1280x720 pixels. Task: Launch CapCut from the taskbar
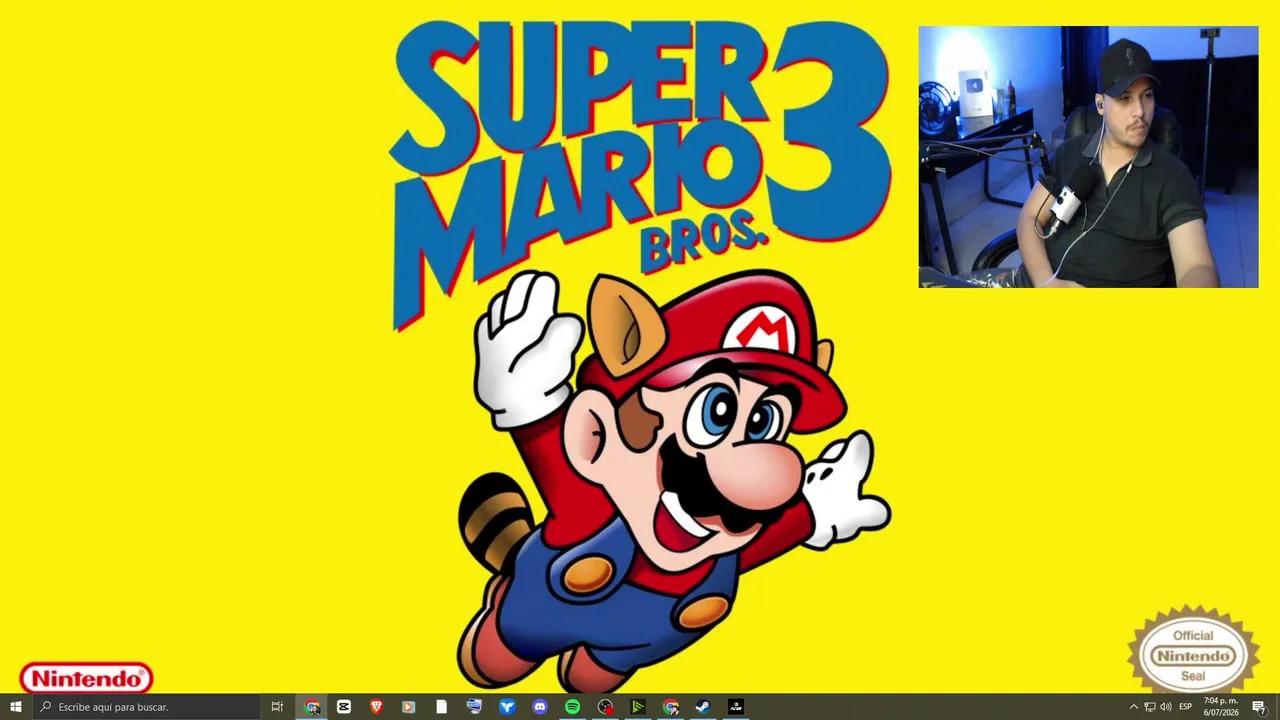point(344,707)
